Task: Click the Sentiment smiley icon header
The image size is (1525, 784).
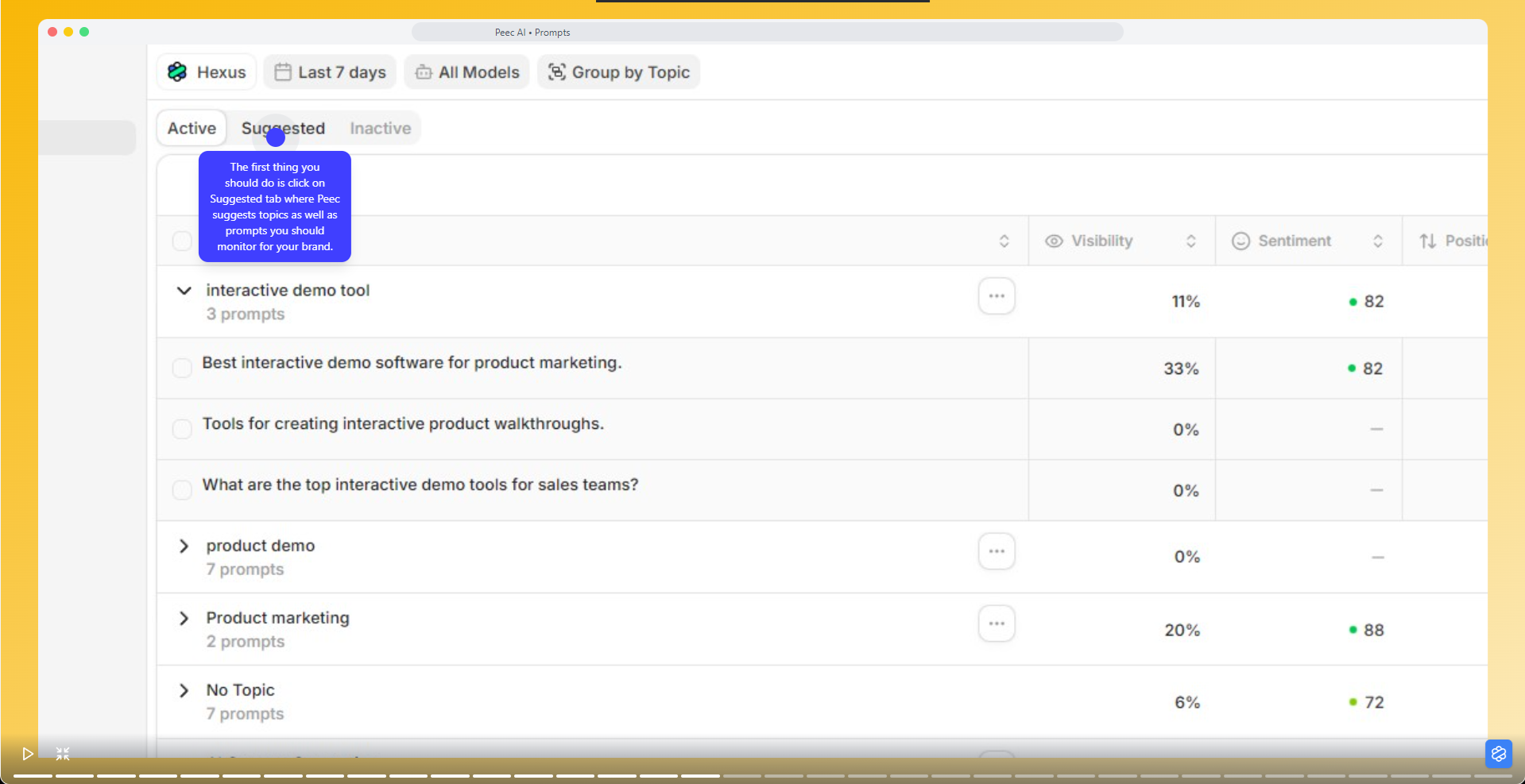Action: [x=1241, y=241]
